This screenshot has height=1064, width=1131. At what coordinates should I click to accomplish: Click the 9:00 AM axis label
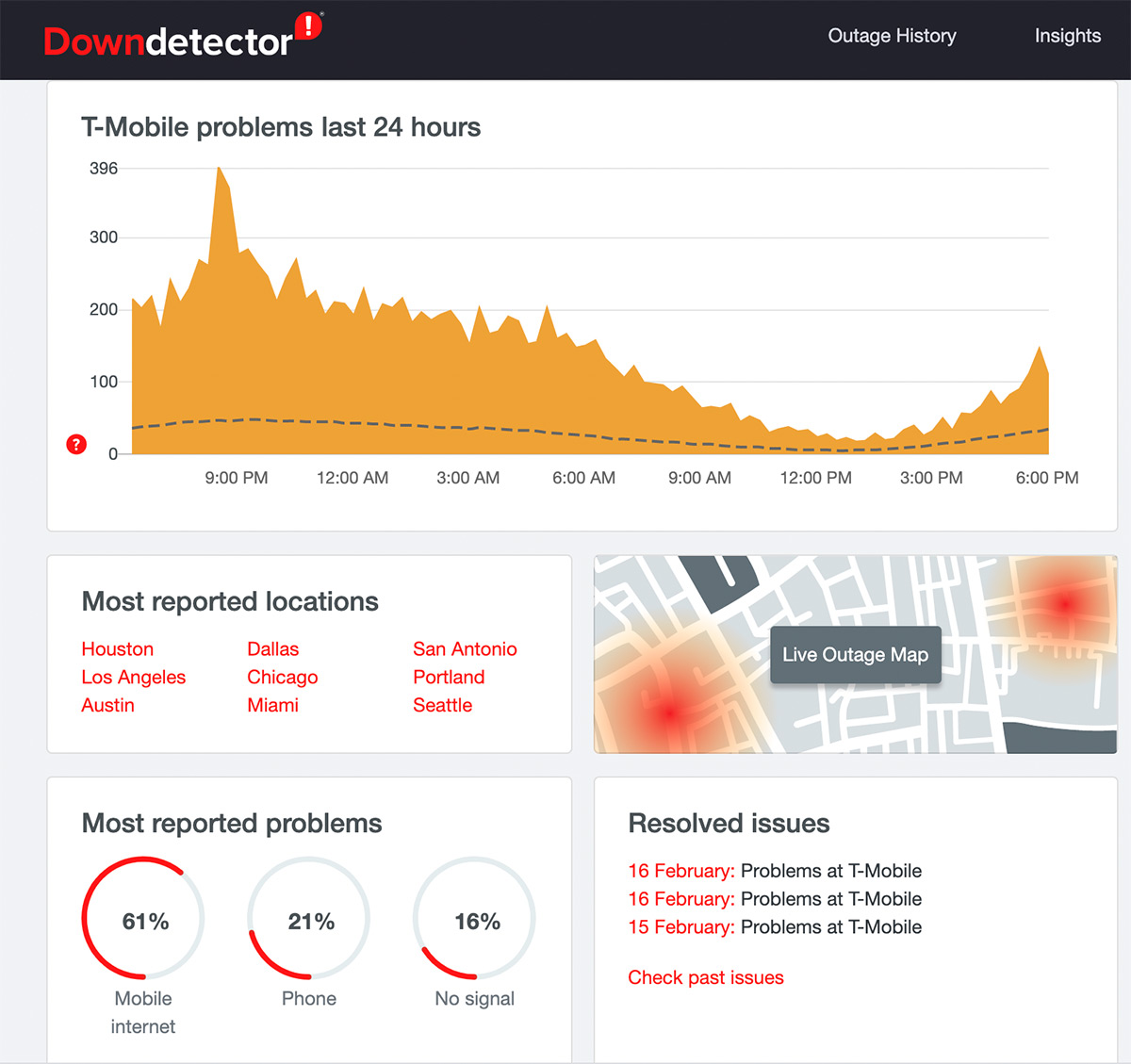(700, 478)
